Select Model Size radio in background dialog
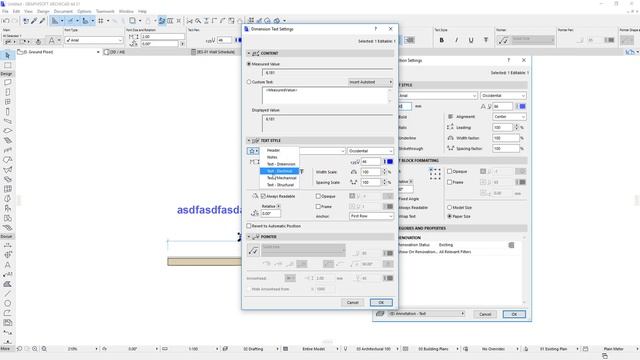The height and width of the screenshot is (360, 640). point(449,207)
